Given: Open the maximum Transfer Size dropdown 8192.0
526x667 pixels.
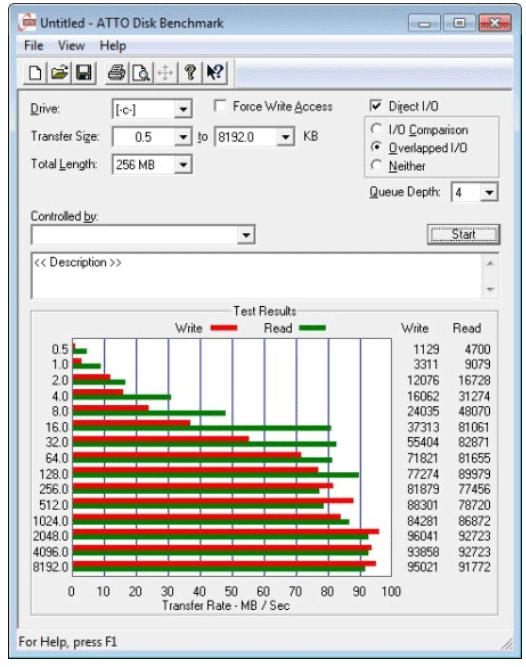Looking at the screenshot, I should coord(285,137).
